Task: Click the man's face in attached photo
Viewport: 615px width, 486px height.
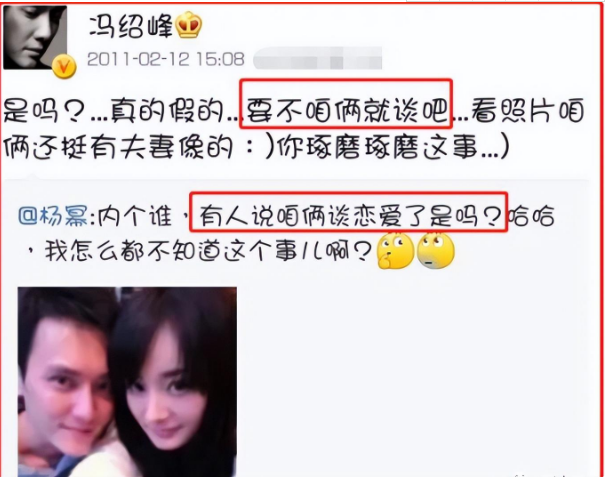Action: tap(69, 386)
